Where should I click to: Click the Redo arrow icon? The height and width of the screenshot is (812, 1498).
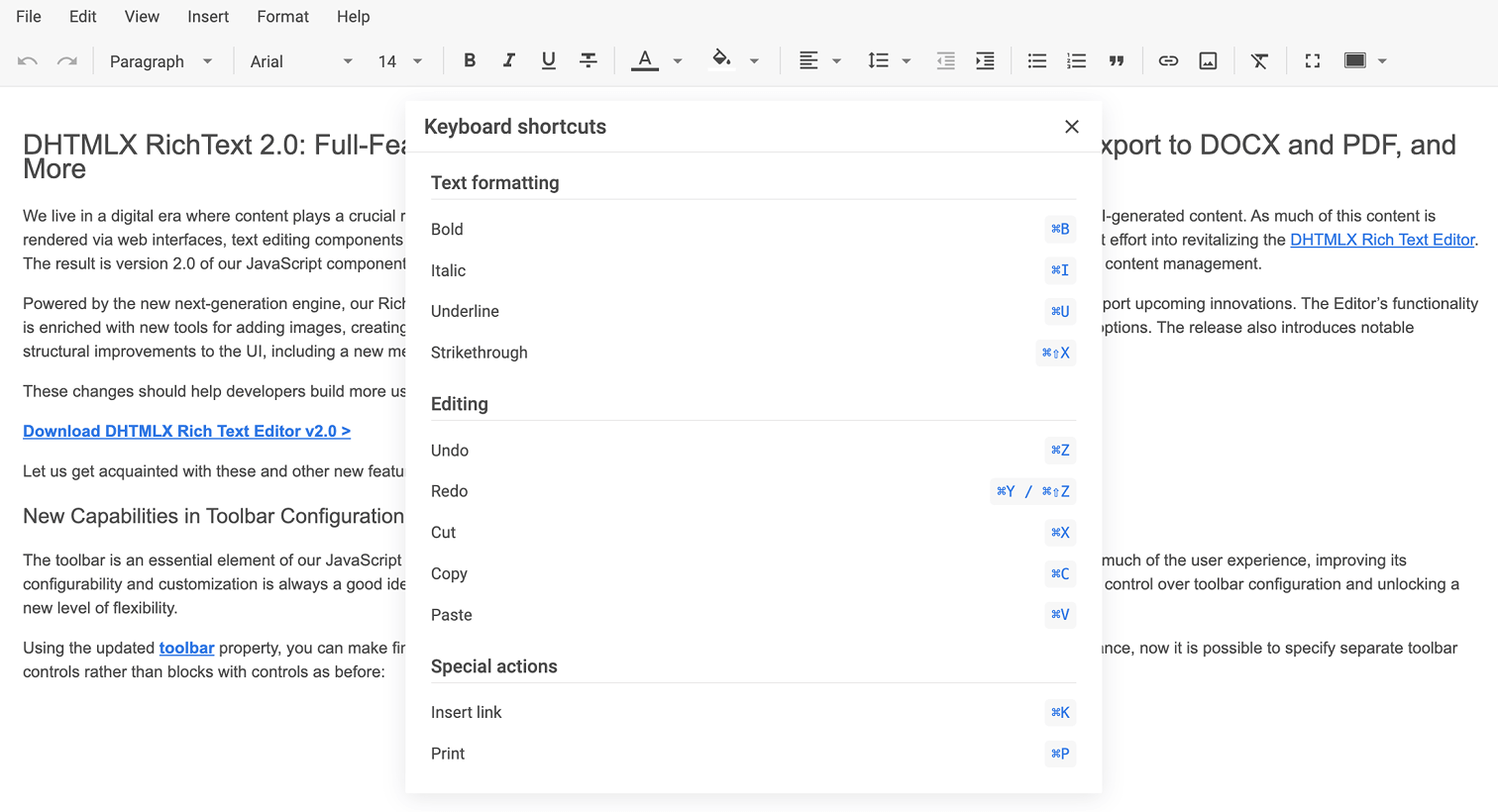coord(67,61)
